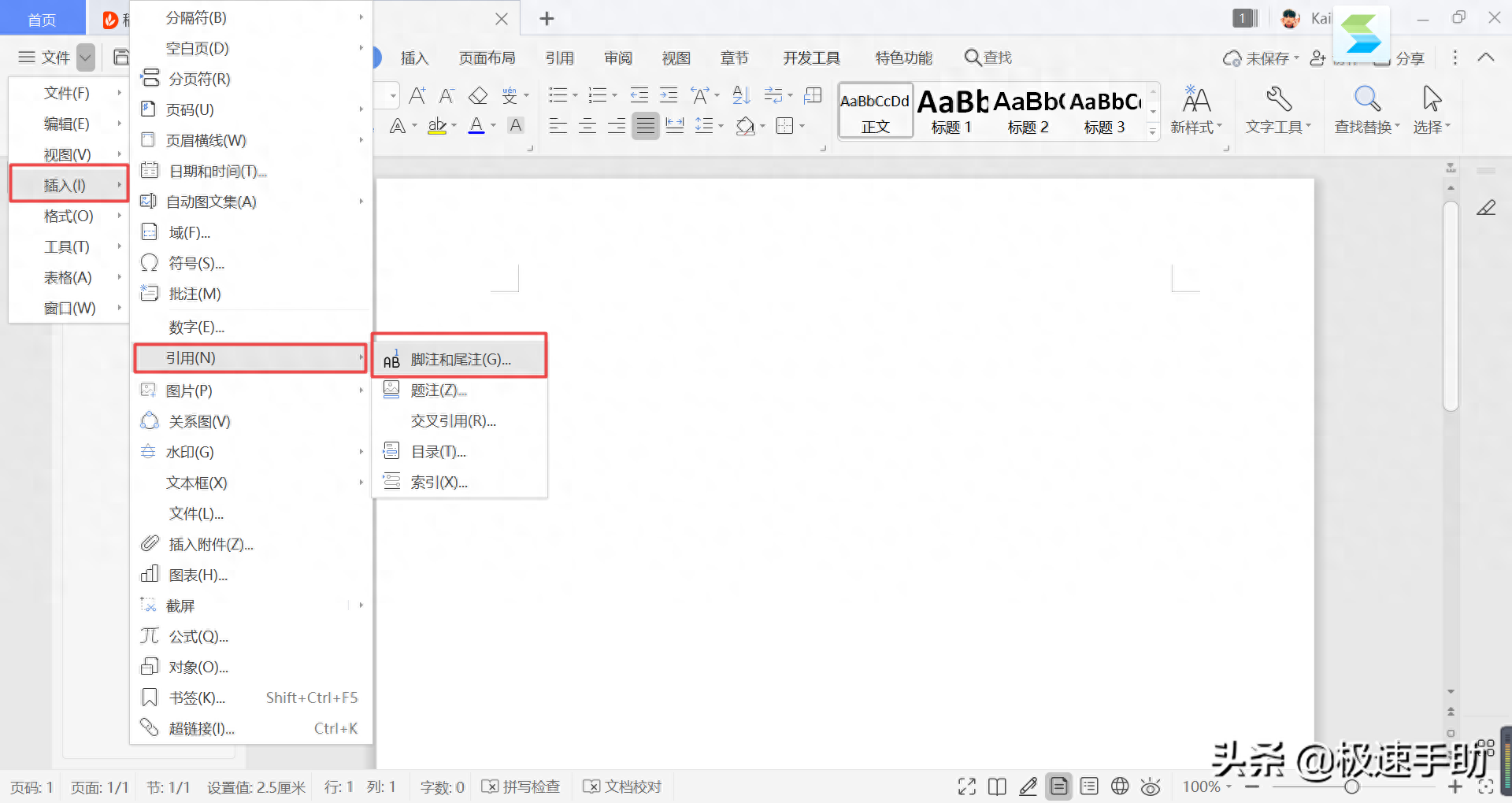Click the sort A-Z icon
The height and width of the screenshot is (803, 1512).
click(x=741, y=96)
